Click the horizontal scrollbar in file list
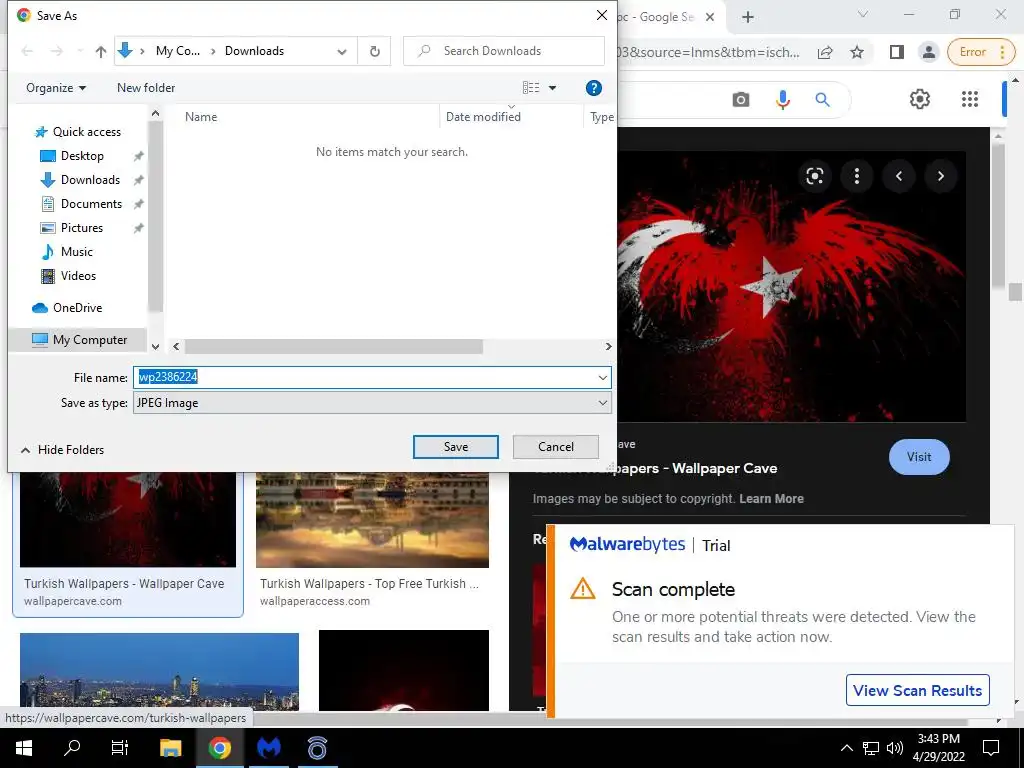The height and width of the screenshot is (768, 1024). (333, 347)
